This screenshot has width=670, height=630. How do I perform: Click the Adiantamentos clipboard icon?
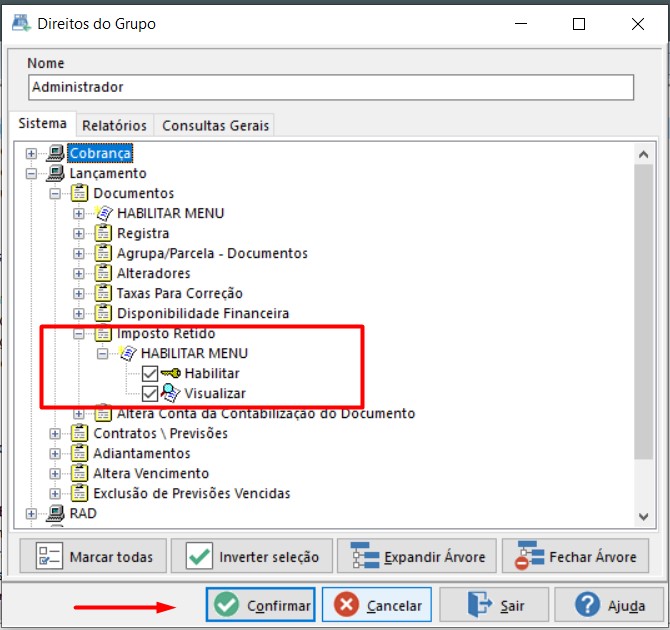[79, 453]
